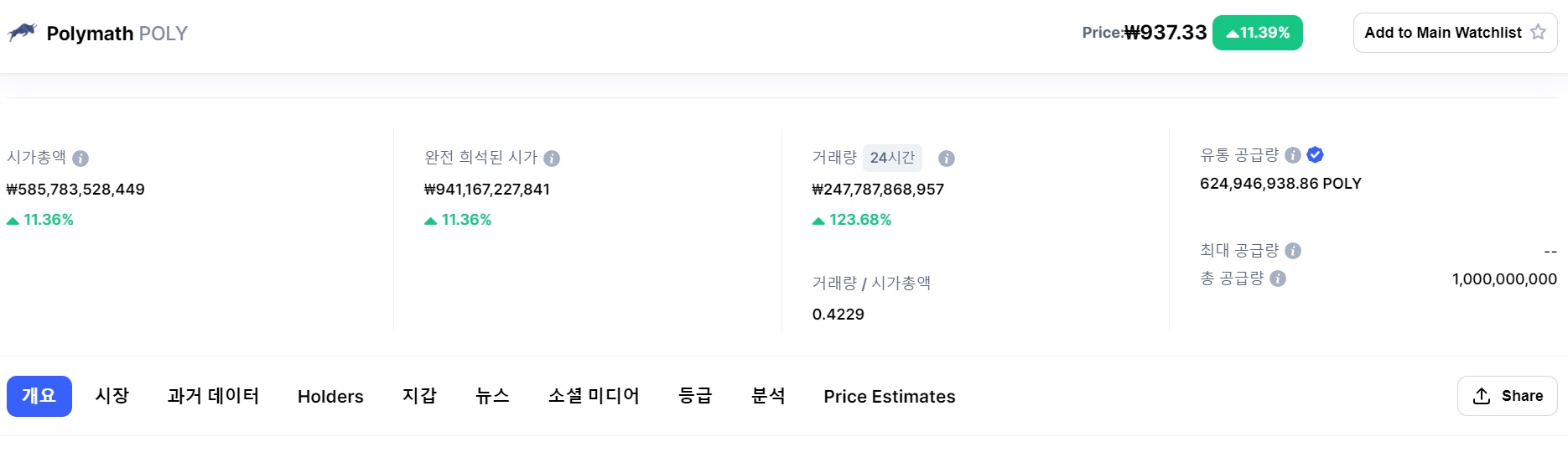
Task: Switch to the 소셜 미디어 tab
Action: click(x=594, y=396)
